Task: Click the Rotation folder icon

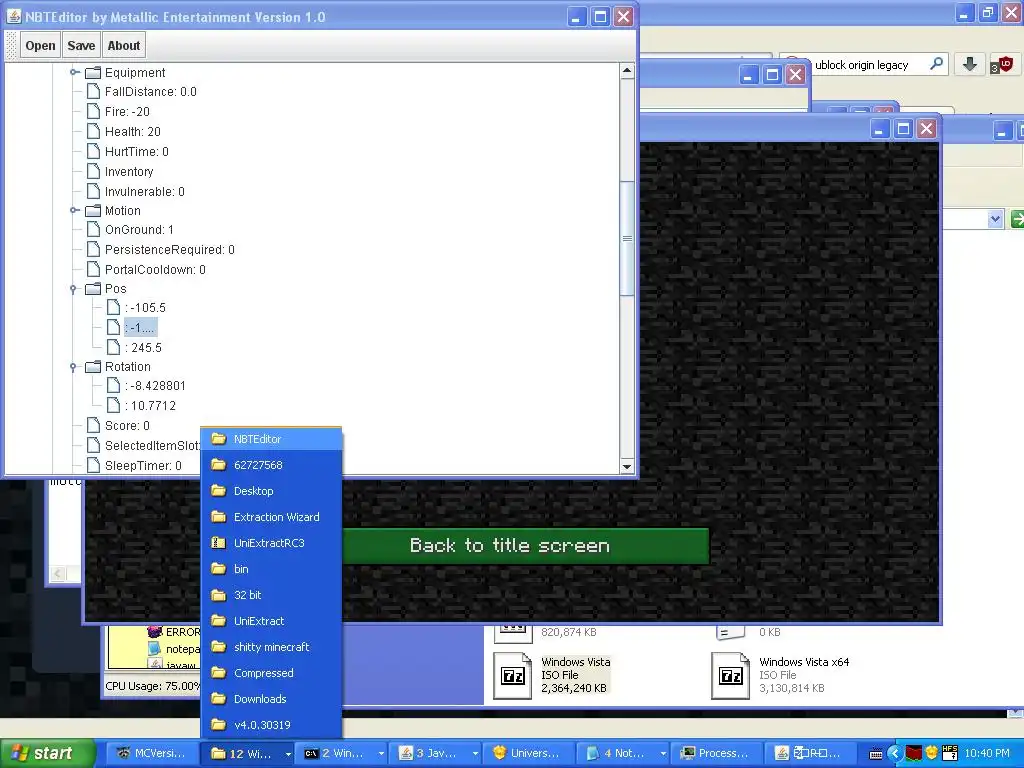Action: click(93, 367)
